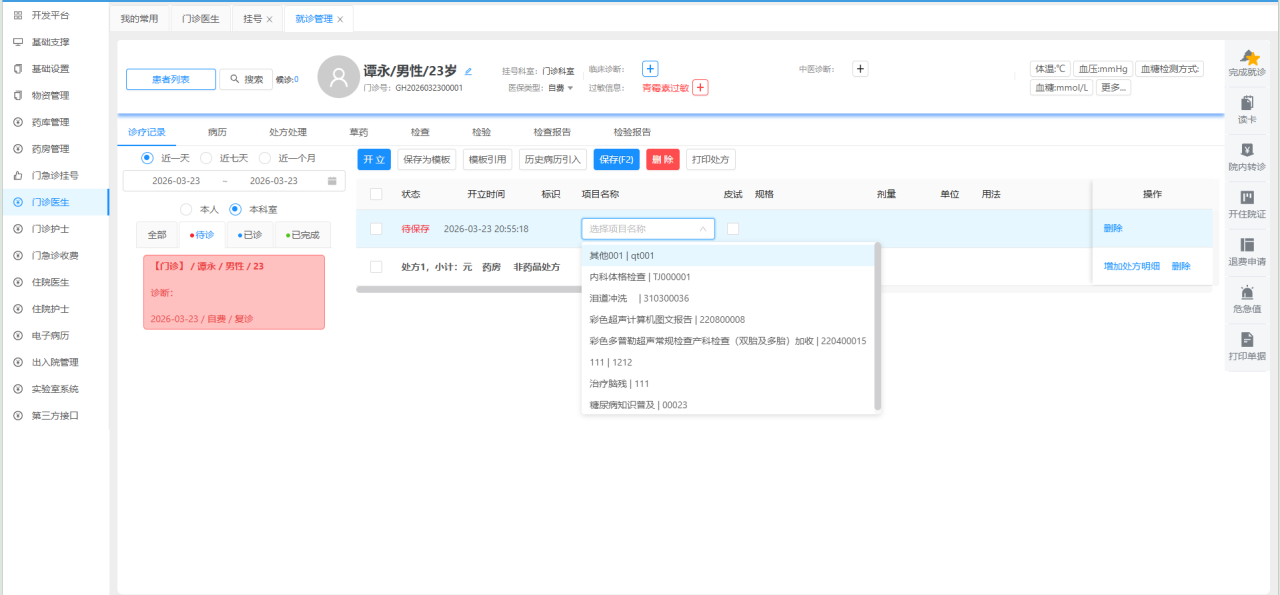Open date range calendar icon
The image size is (1280, 595).
point(332,181)
